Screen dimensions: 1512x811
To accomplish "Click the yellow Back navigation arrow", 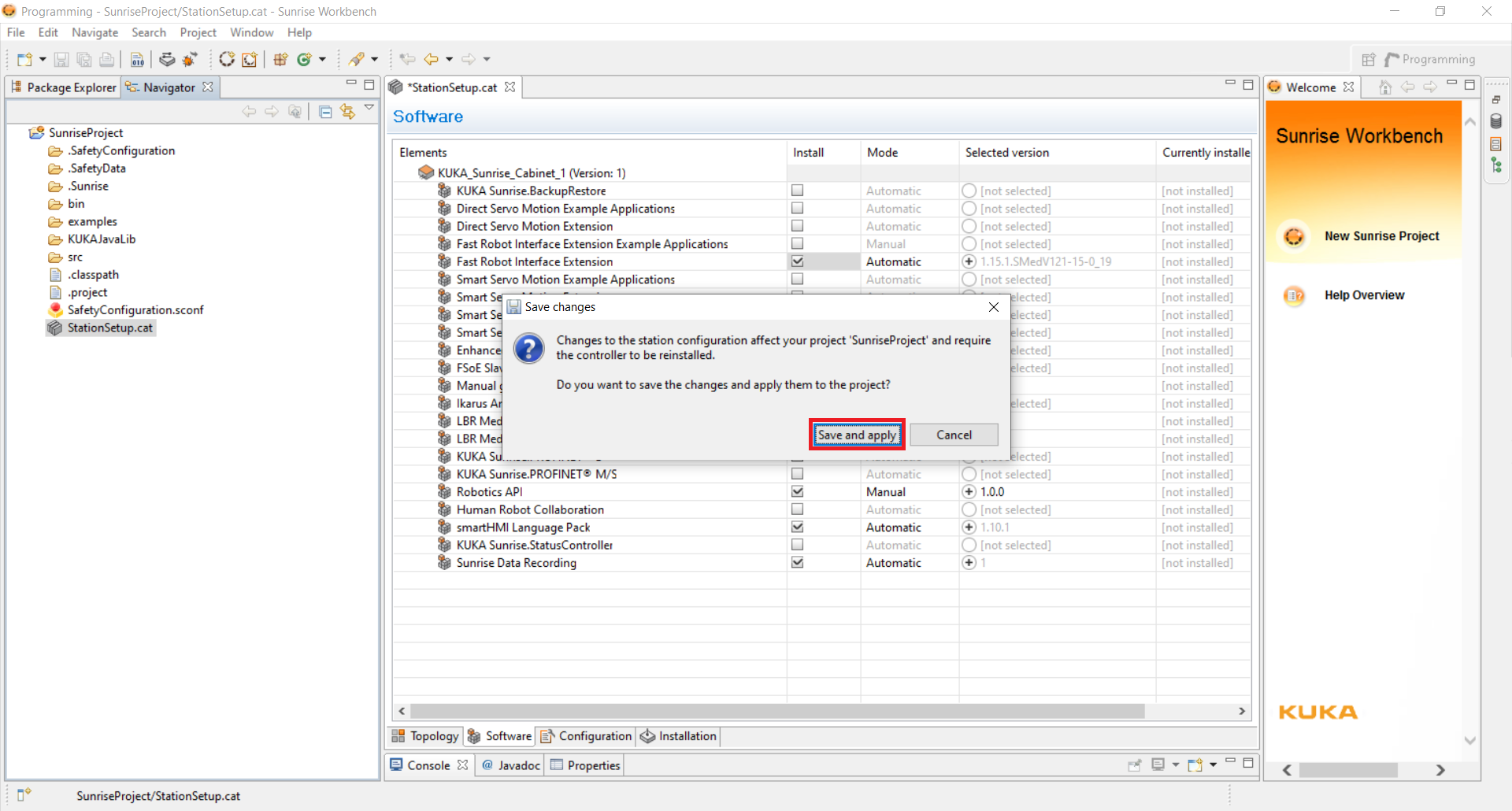I will pyautogui.click(x=432, y=59).
